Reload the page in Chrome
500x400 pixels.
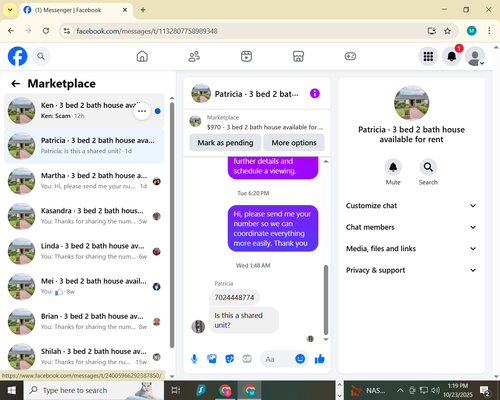(46, 31)
